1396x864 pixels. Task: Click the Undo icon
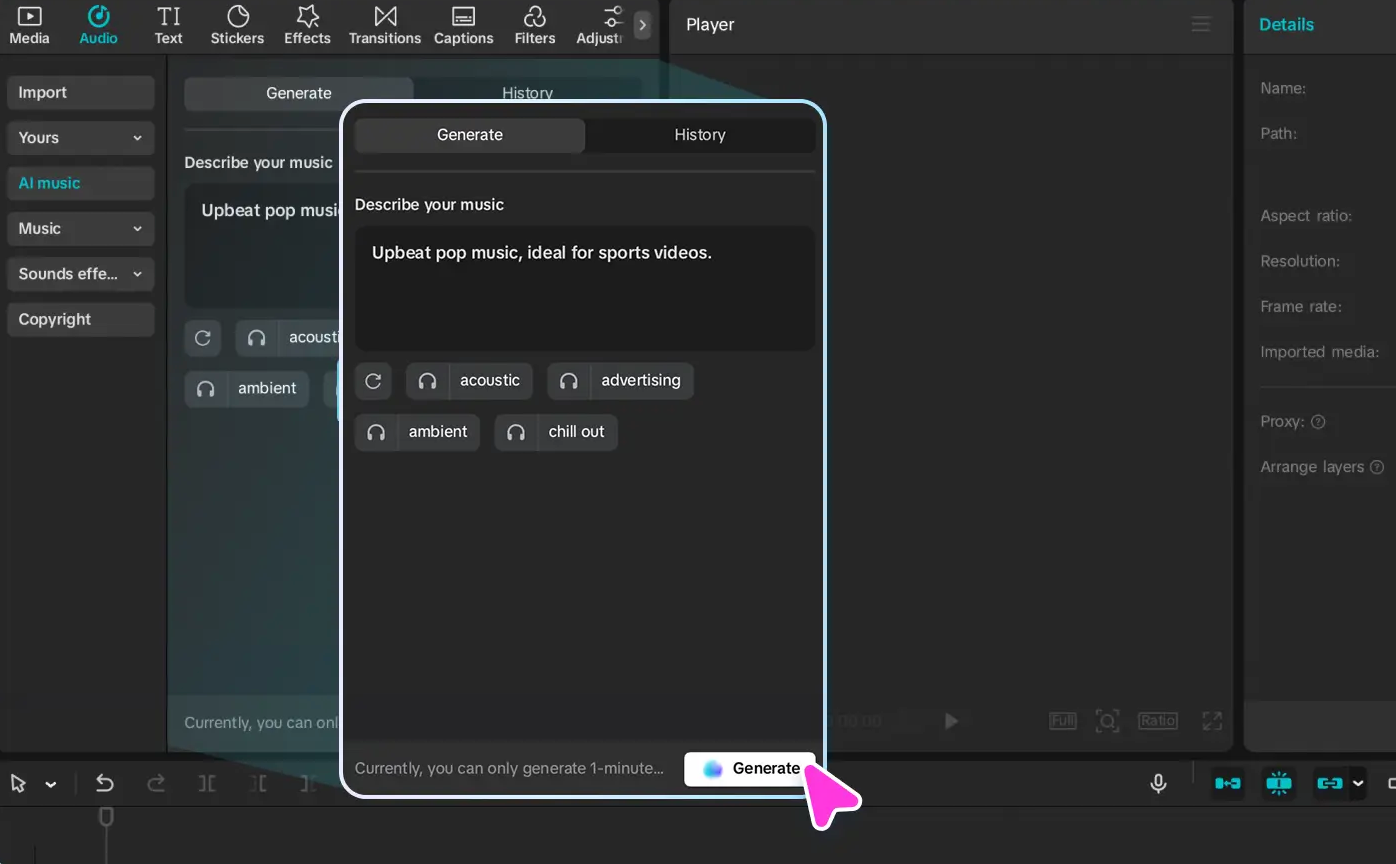click(104, 783)
